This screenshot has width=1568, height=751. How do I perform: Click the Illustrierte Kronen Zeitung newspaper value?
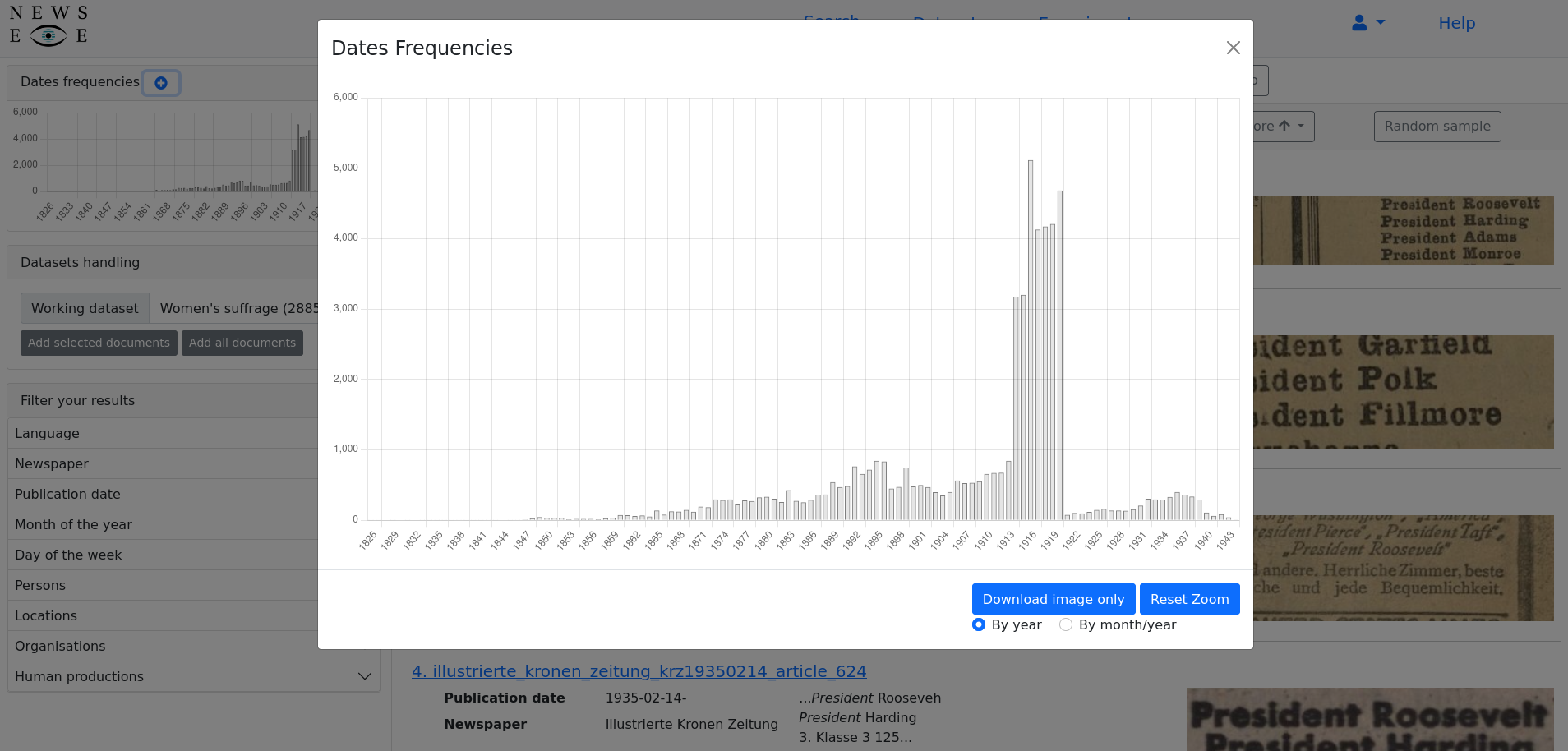point(691,724)
